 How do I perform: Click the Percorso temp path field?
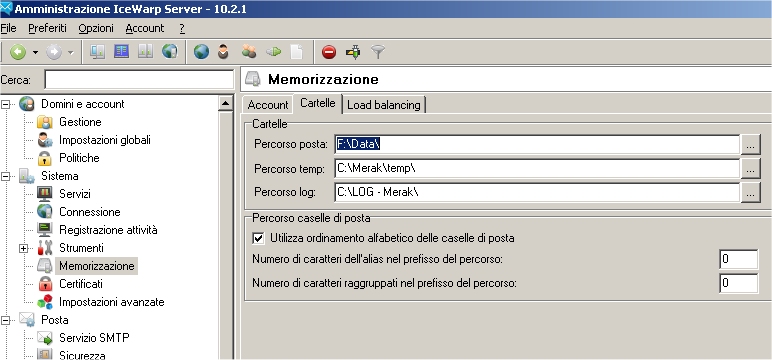(x=537, y=168)
